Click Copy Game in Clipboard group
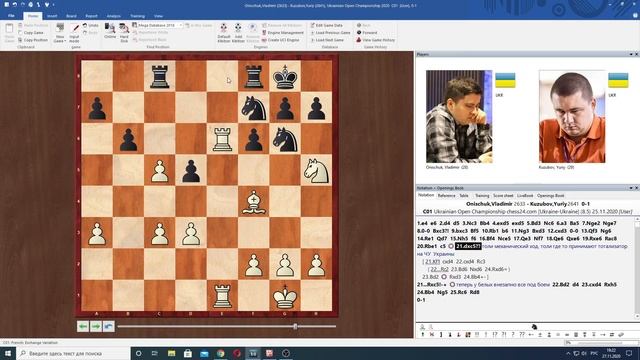Image resolution: width=640 pixels, height=360 pixels. tap(31, 33)
